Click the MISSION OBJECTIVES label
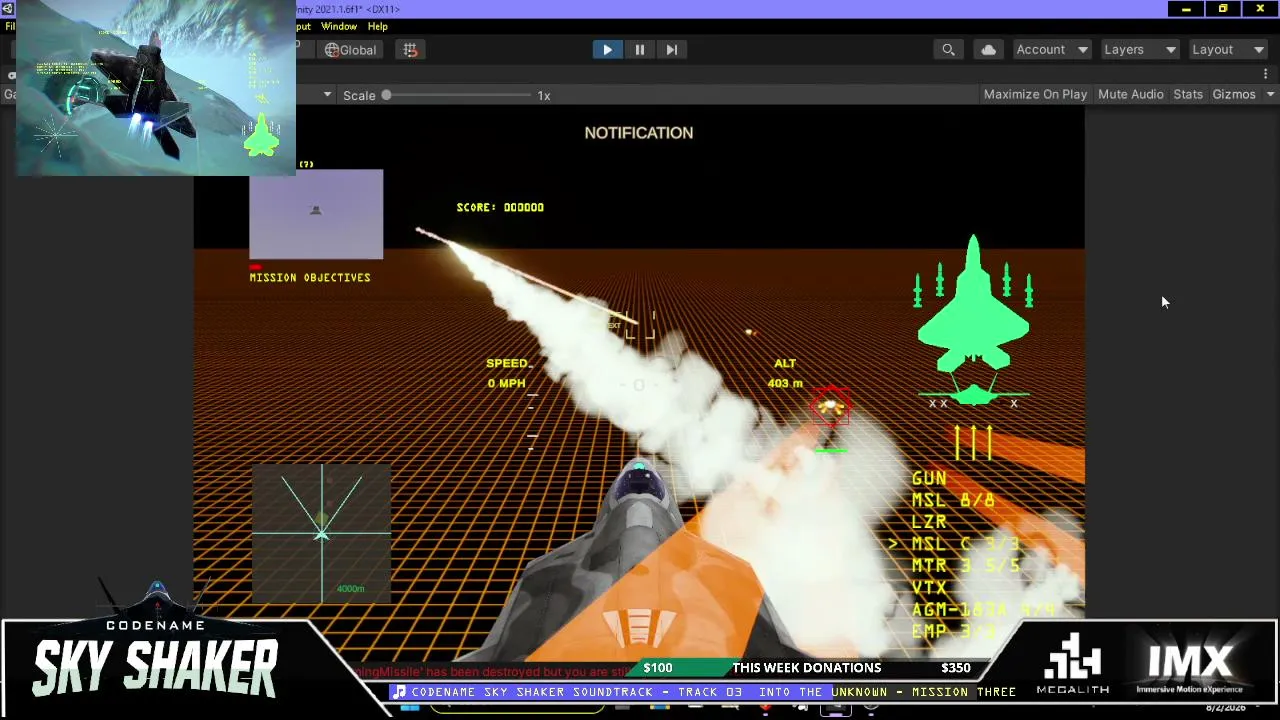 (x=310, y=278)
